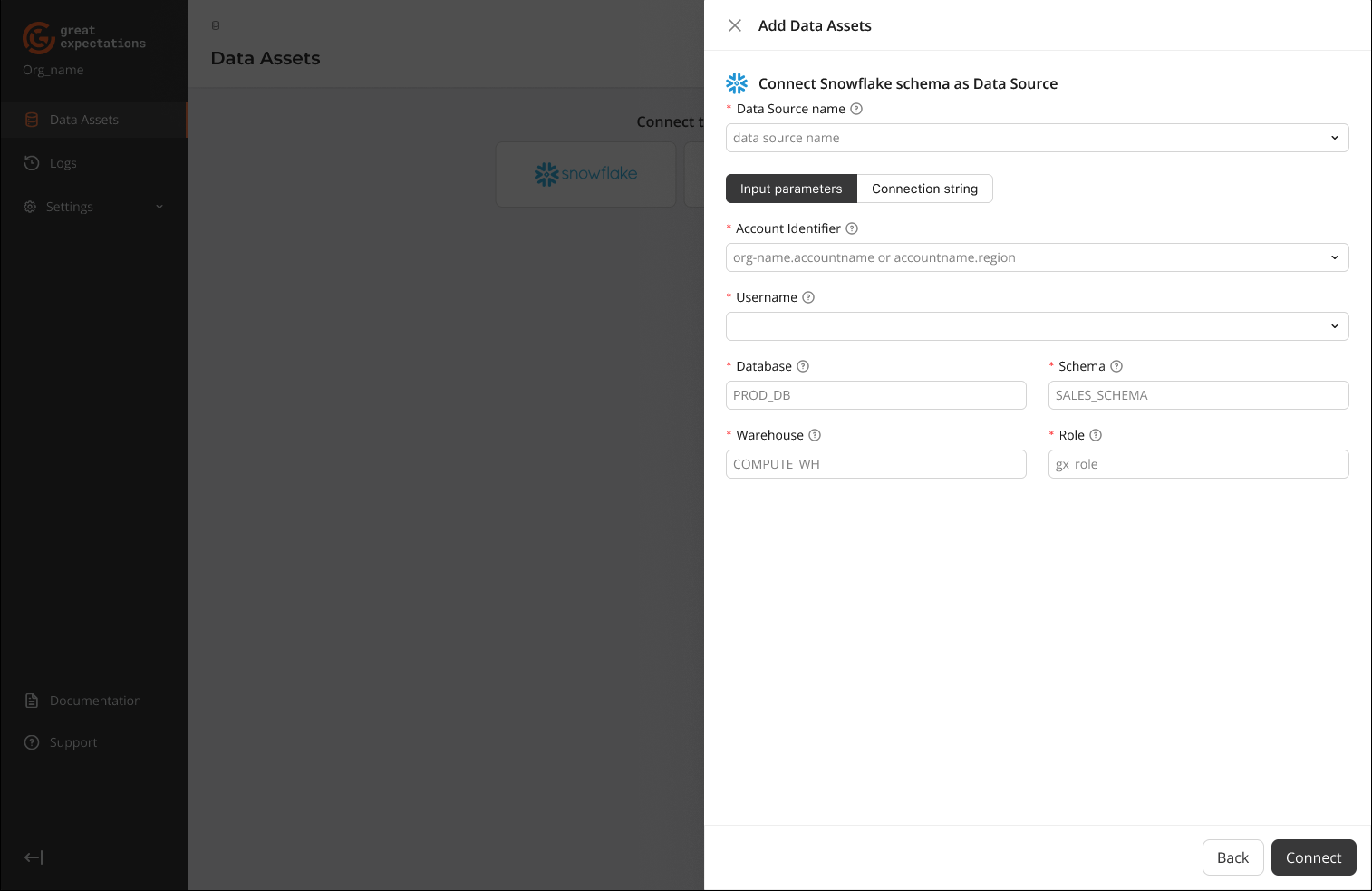Focus the Database field with PROD_DB

click(875, 395)
